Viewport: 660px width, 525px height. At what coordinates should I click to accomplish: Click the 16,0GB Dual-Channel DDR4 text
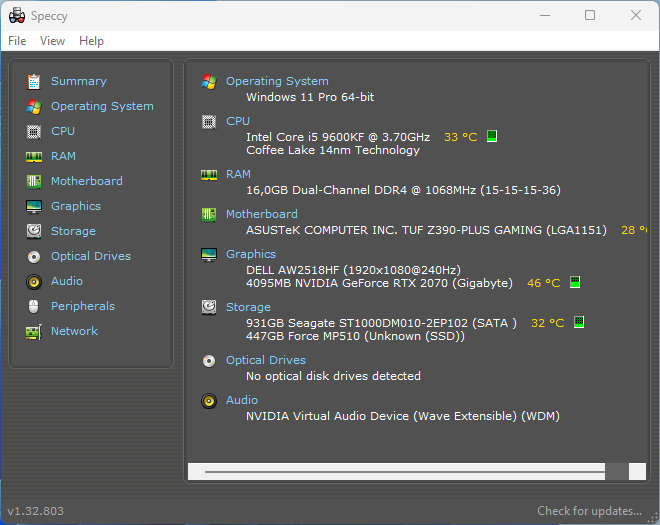coord(403,190)
